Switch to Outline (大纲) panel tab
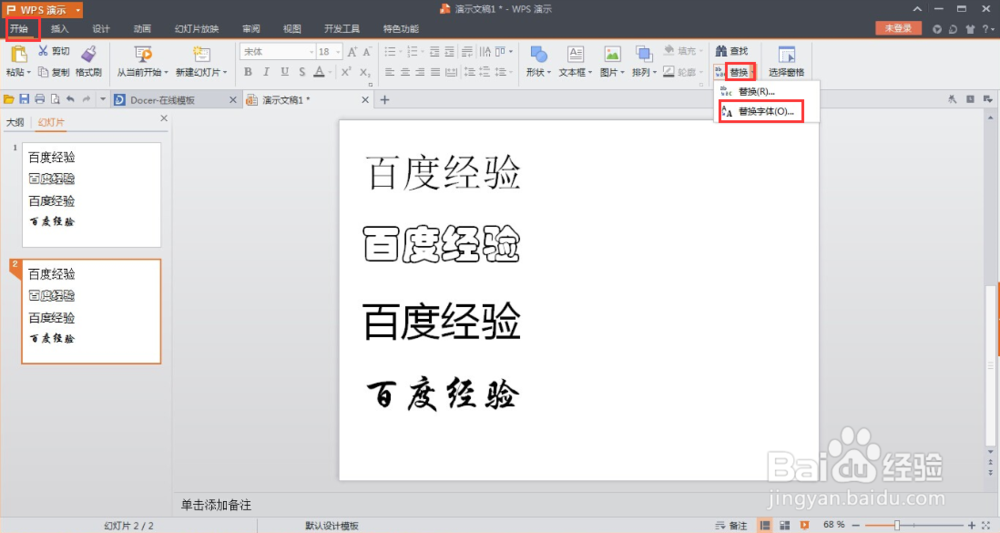Viewport: 1000px width, 533px height. click(15, 122)
